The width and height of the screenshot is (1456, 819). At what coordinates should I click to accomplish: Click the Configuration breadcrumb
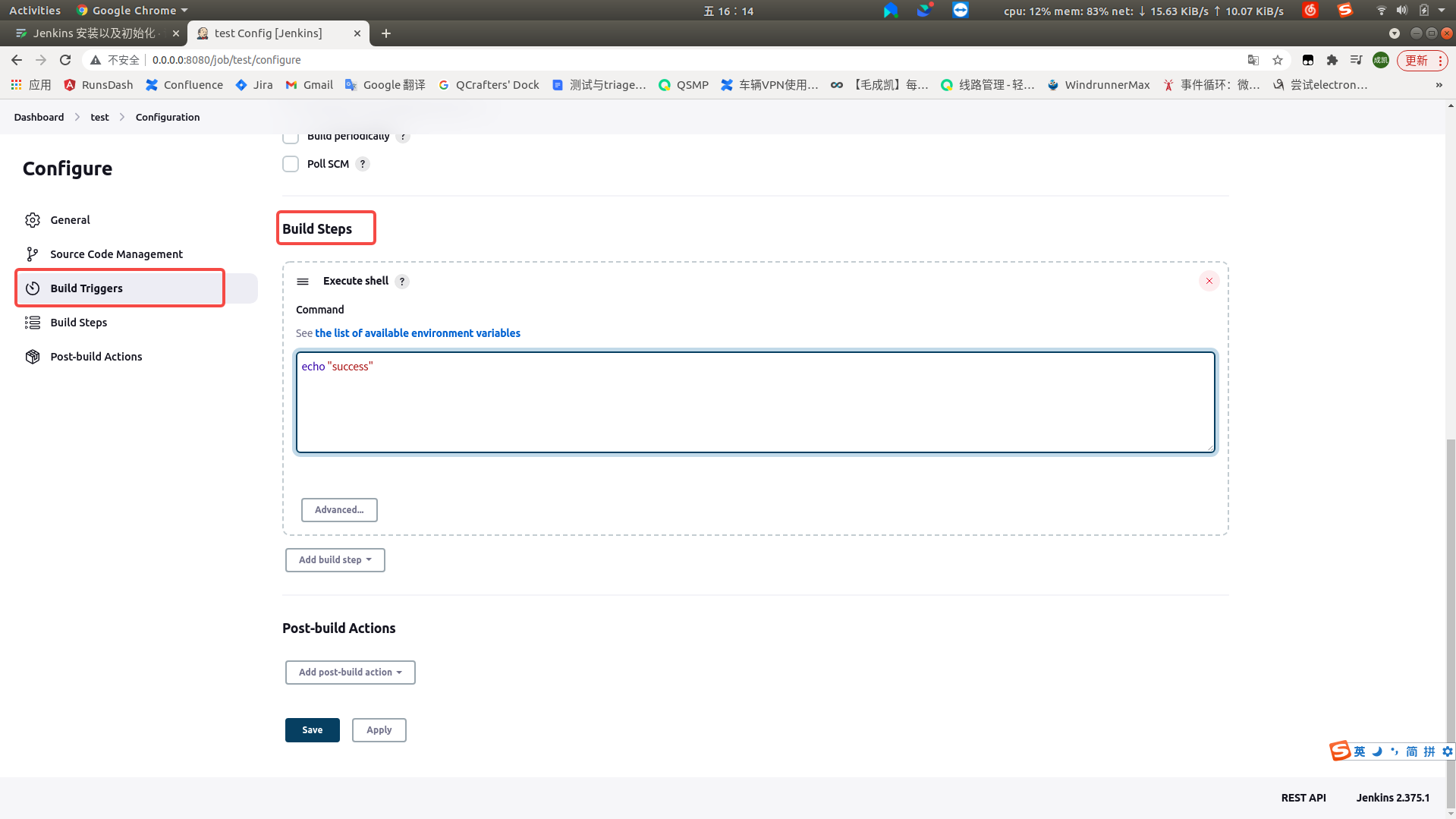tap(168, 117)
